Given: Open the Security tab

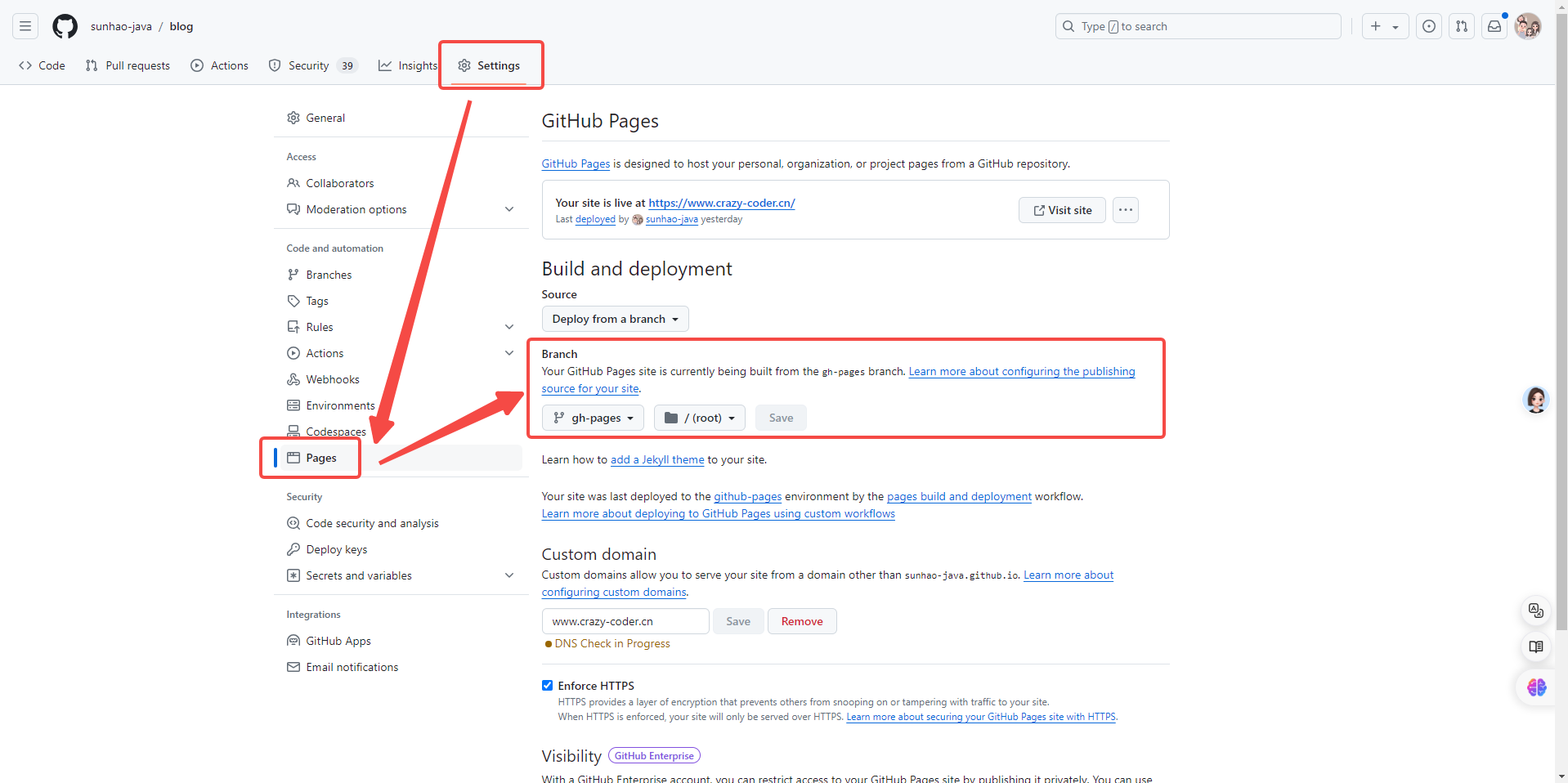Looking at the screenshot, I should pos(313,65).
